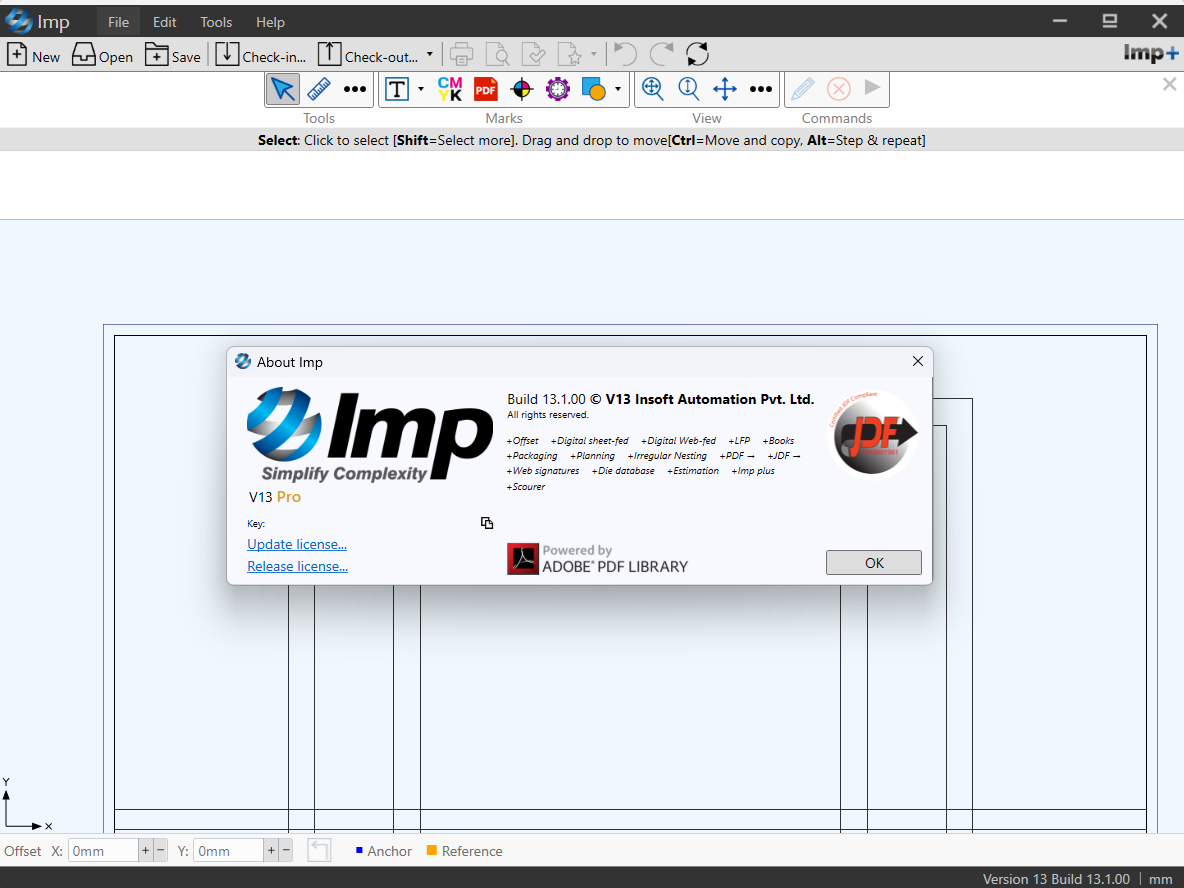The image size is (1184, 888).
Task: Click Check-in toolbar button
Action: coord(261,55)
